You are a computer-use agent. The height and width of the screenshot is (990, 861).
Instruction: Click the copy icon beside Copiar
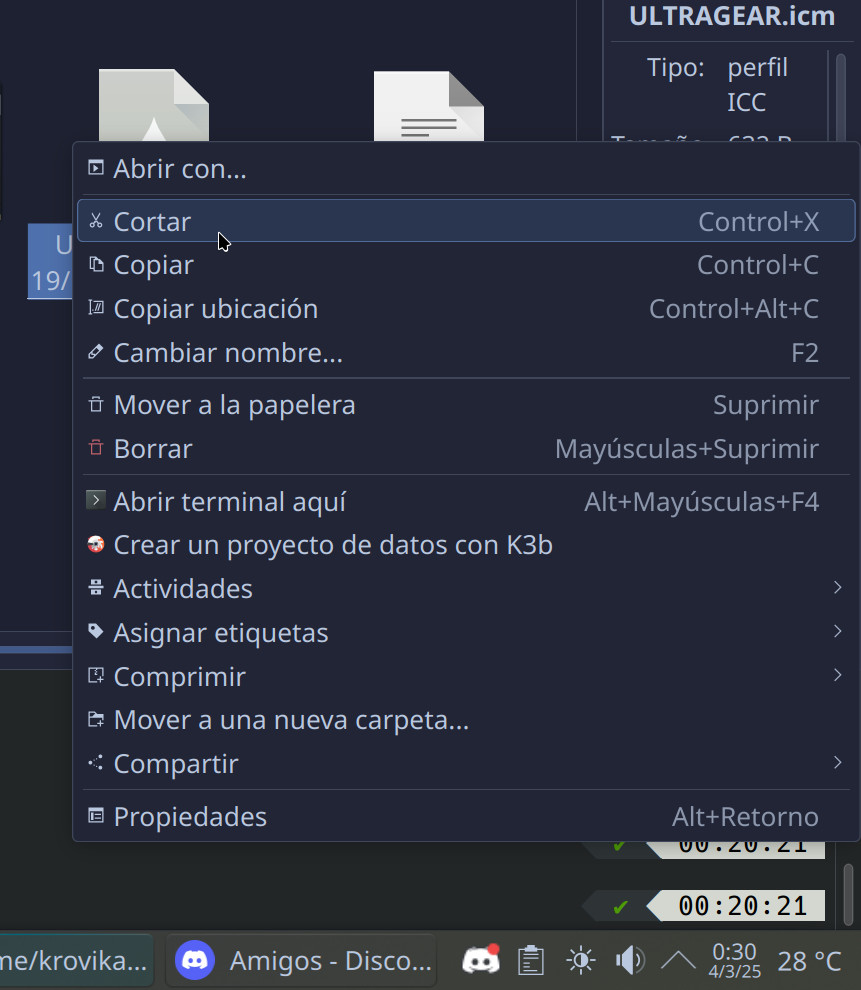tap(96, 265)
